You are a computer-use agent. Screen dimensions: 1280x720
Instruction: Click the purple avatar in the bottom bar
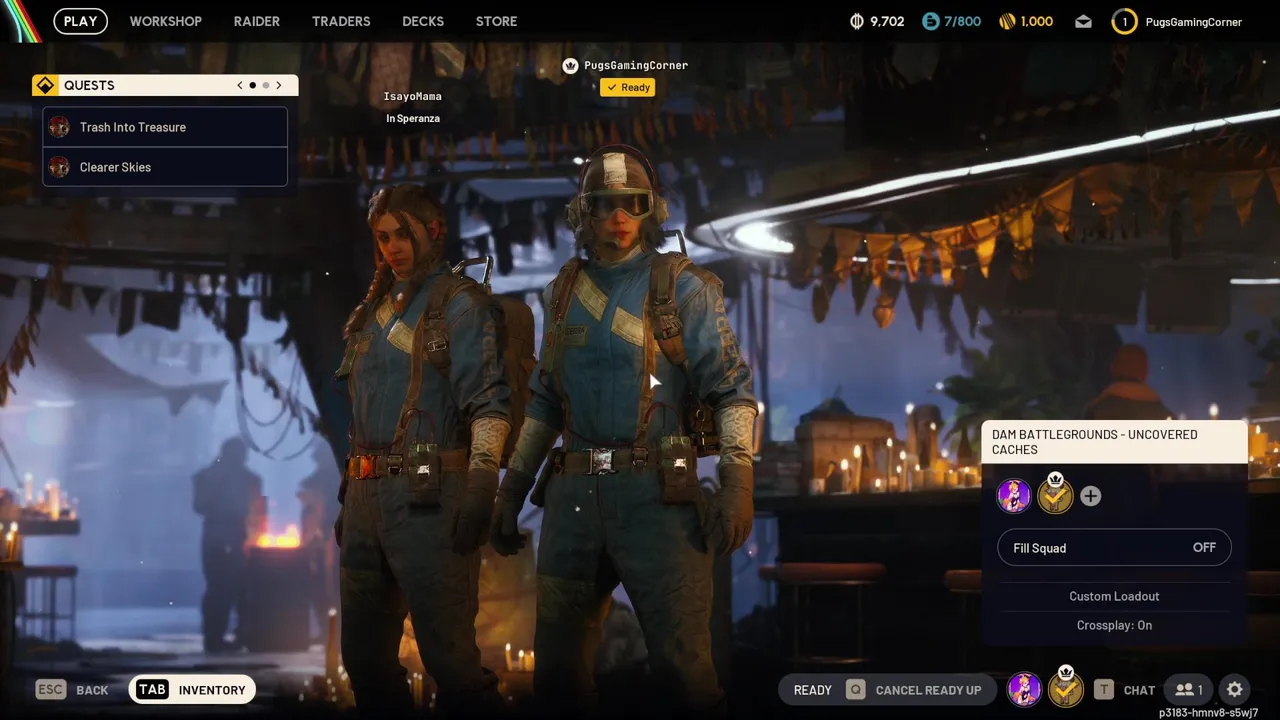coord(1024,689)
